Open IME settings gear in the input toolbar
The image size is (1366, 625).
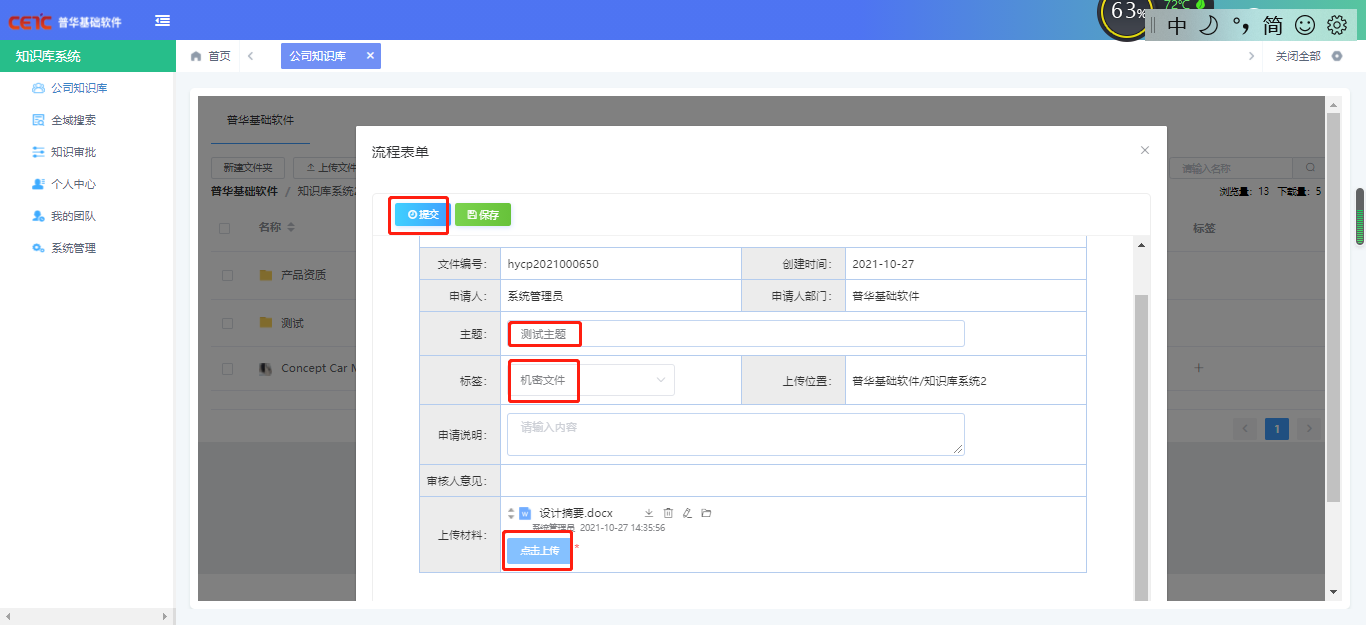coord(1337,25)
